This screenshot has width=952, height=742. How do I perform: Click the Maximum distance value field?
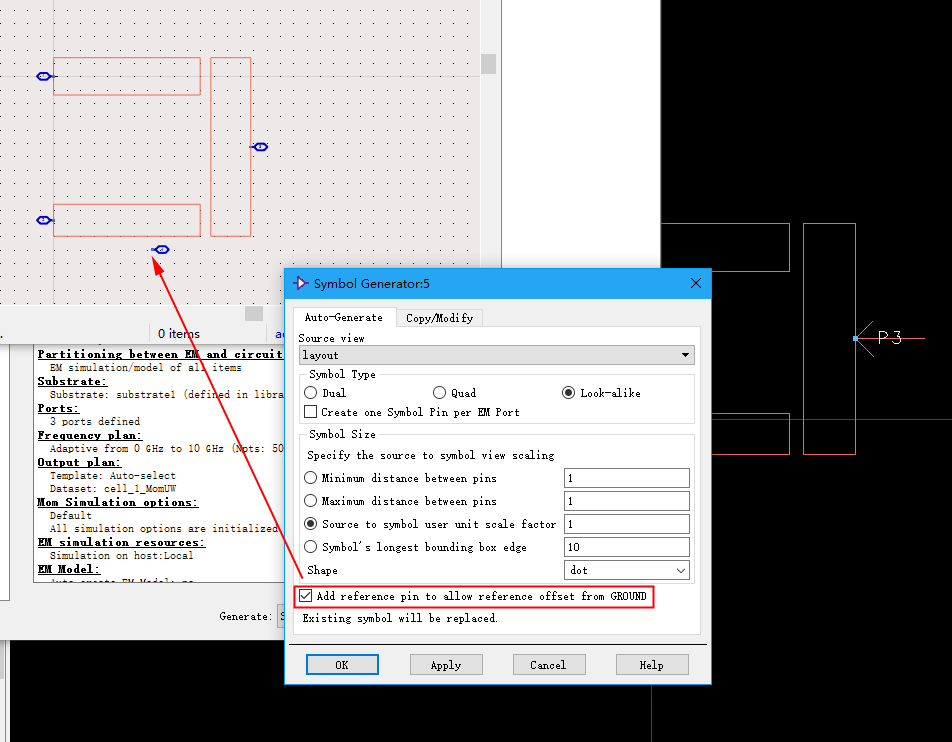(627, 501)
